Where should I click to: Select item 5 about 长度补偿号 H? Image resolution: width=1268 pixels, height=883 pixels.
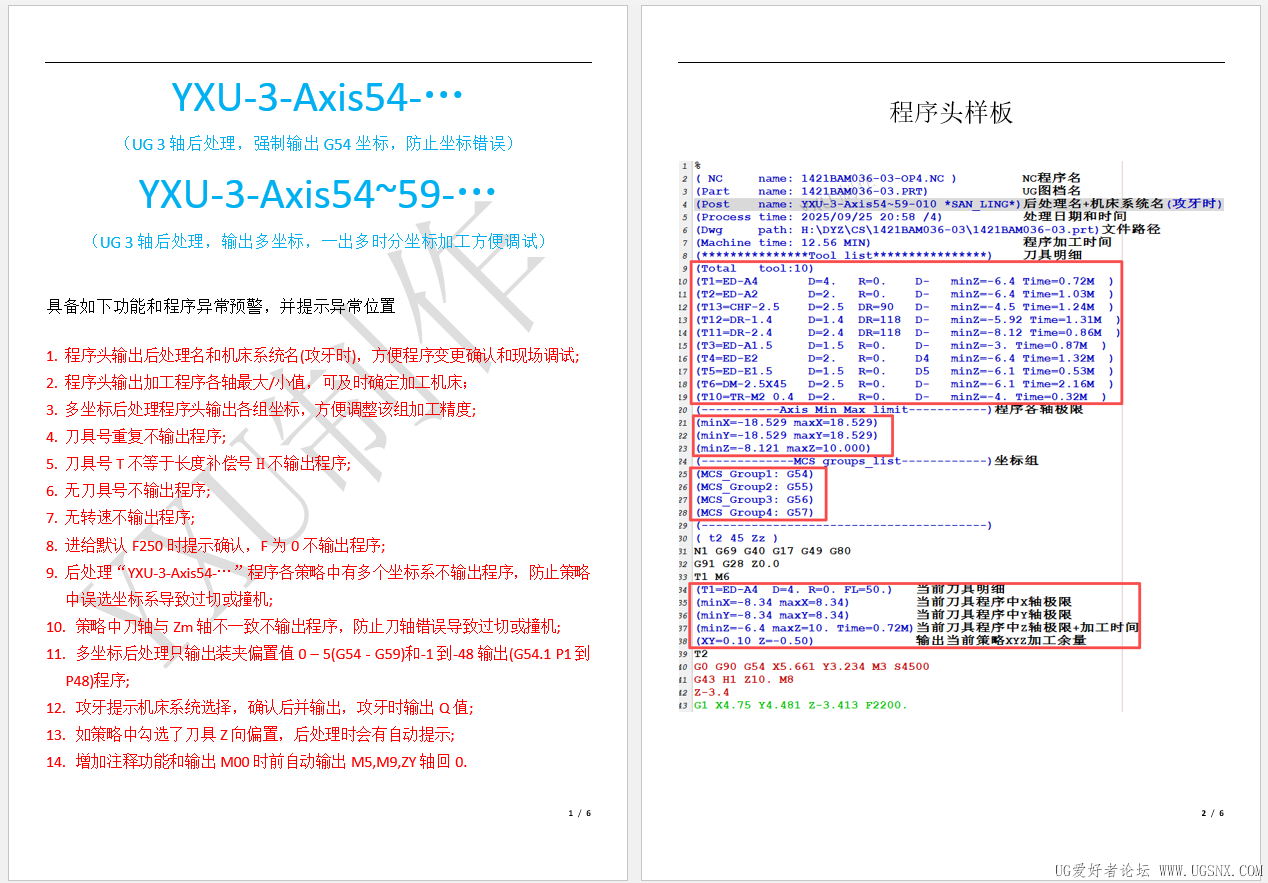[x=198, y=463]
